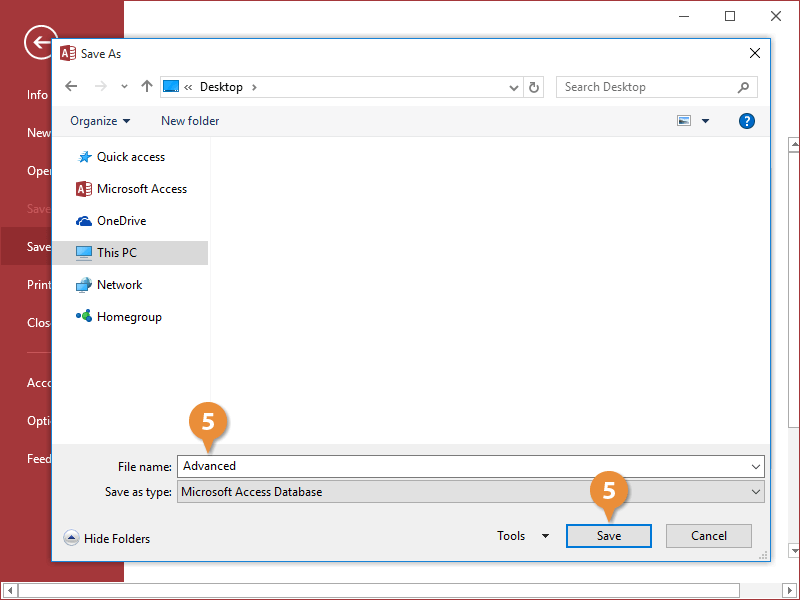
Task: Select Options in the left menu
Action: (x=38, y=420)
